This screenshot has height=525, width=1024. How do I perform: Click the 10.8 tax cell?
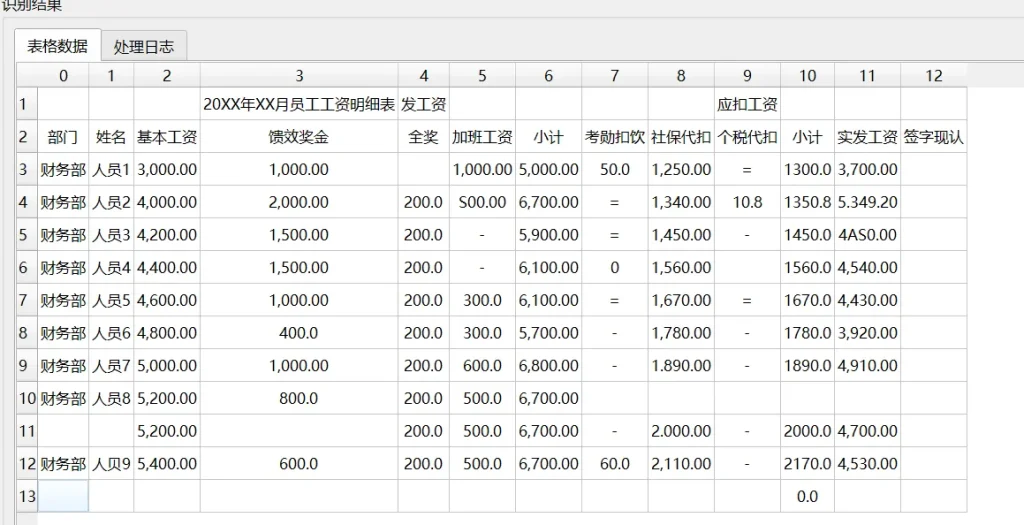[747, 202]
